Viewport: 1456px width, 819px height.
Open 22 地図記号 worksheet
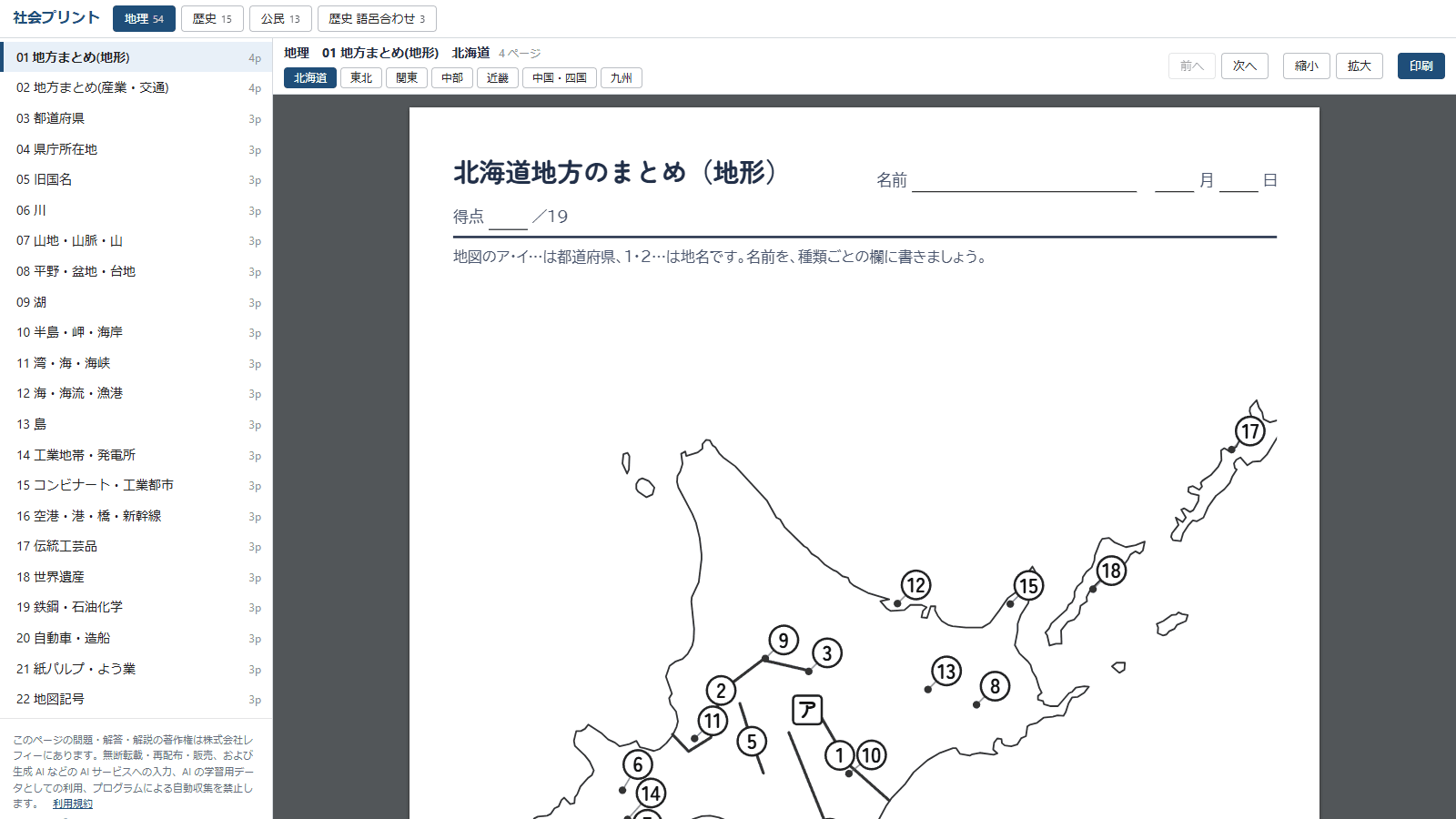click(x=136, y=699)
